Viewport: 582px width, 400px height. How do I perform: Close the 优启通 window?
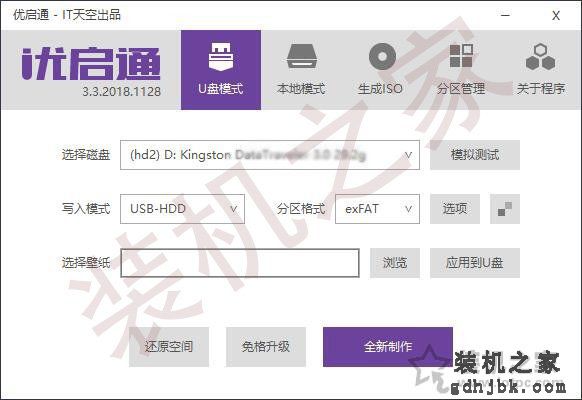pyautogui.click(x=556, y=15)
